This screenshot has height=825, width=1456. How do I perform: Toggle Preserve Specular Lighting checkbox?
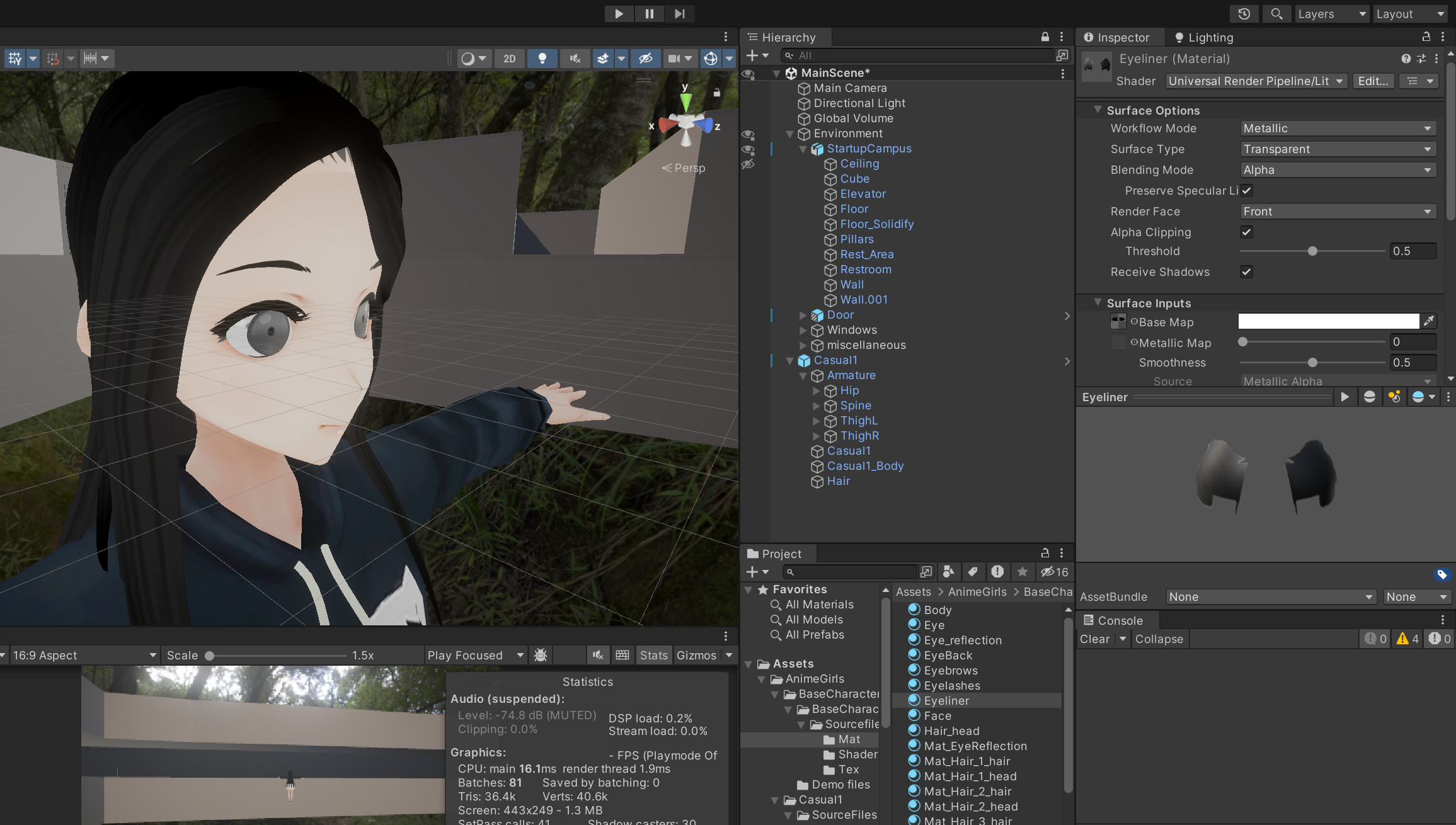[x=1246, y=190]
